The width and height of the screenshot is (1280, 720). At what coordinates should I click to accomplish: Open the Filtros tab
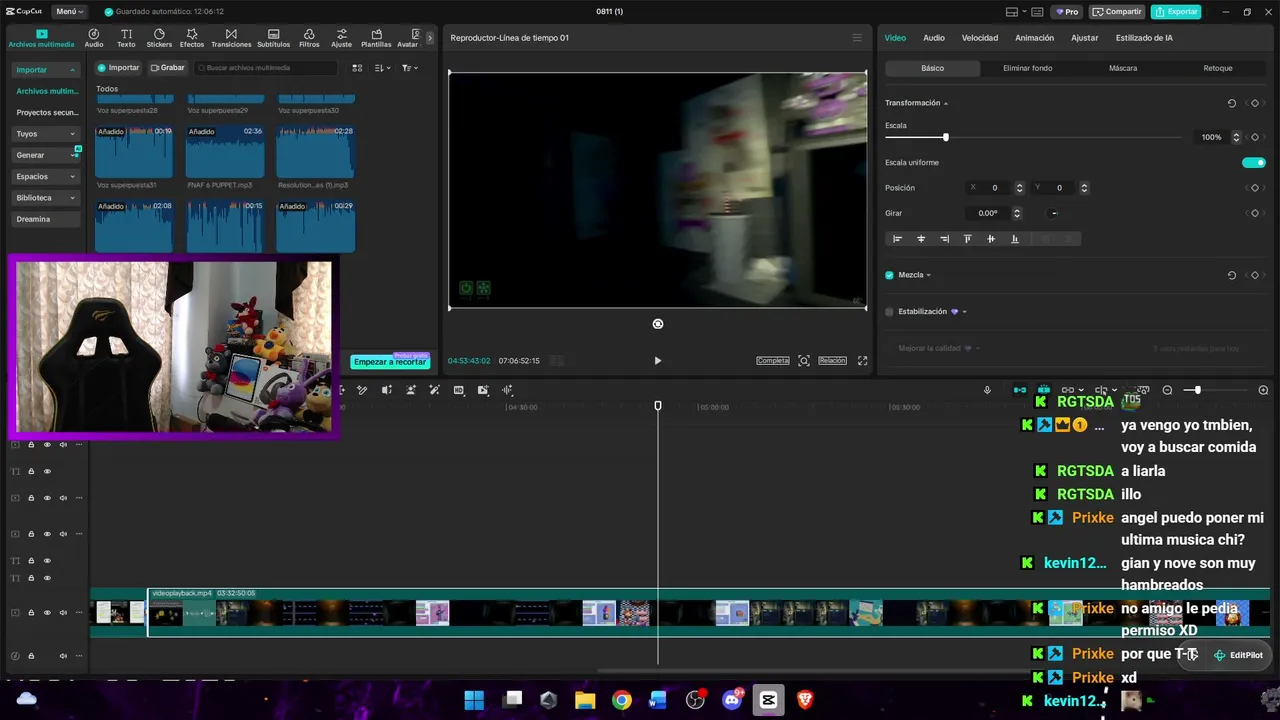pyautogui.click(x=309, y=39)
